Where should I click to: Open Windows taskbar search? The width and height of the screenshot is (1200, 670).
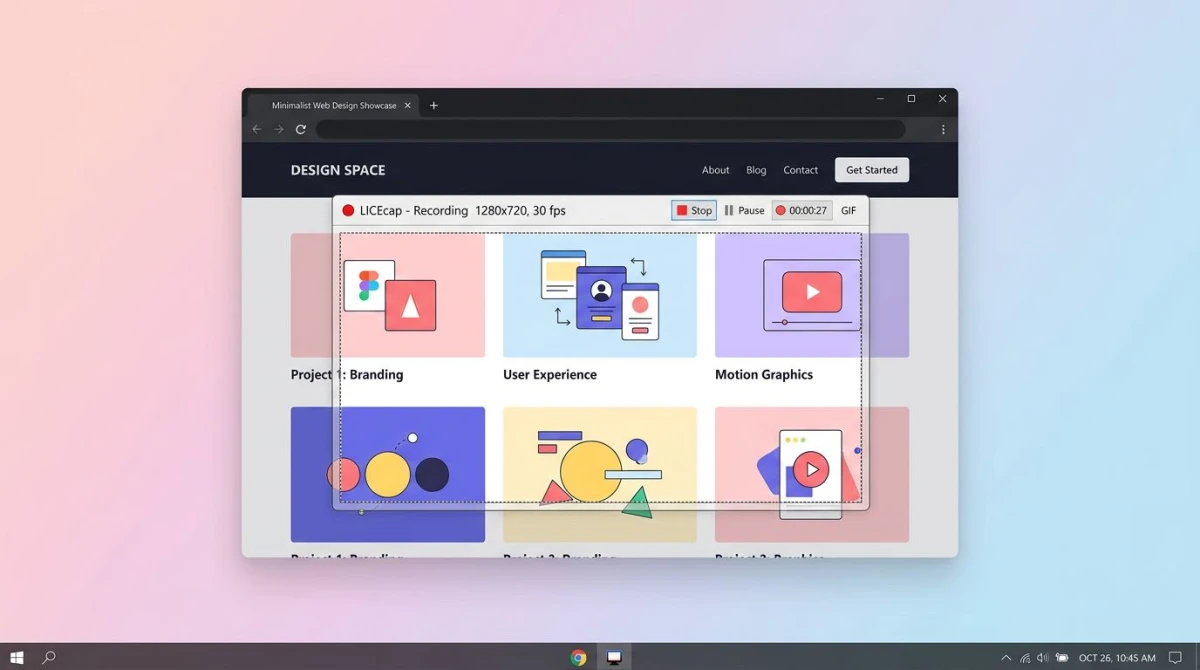48,657
